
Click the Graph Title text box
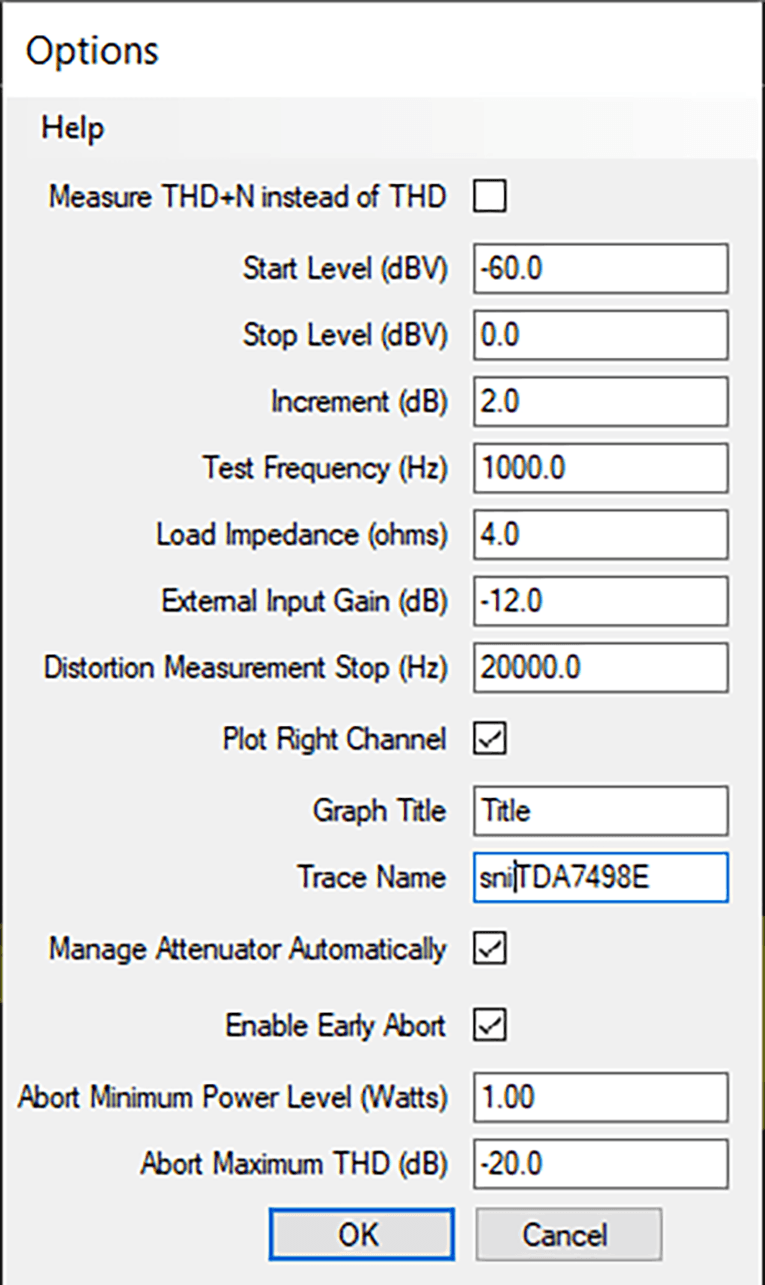click(600, 810)
